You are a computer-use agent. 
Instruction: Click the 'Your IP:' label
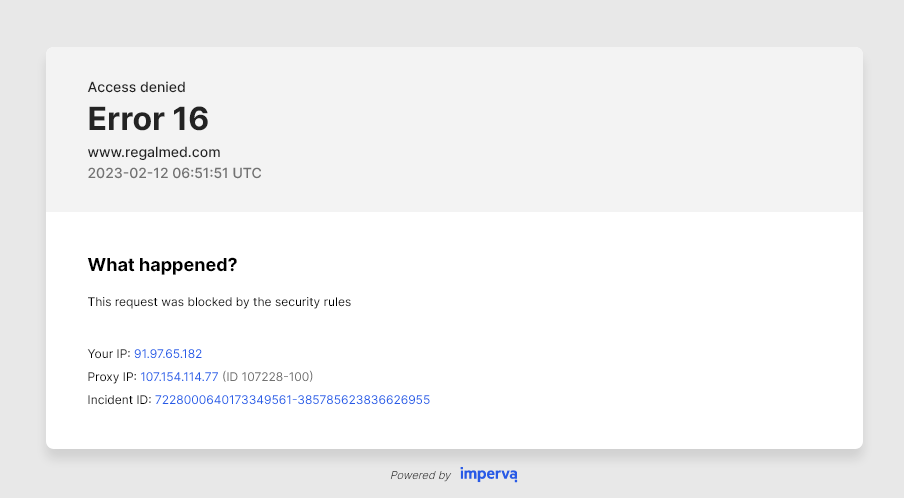[x=109, y=354]
